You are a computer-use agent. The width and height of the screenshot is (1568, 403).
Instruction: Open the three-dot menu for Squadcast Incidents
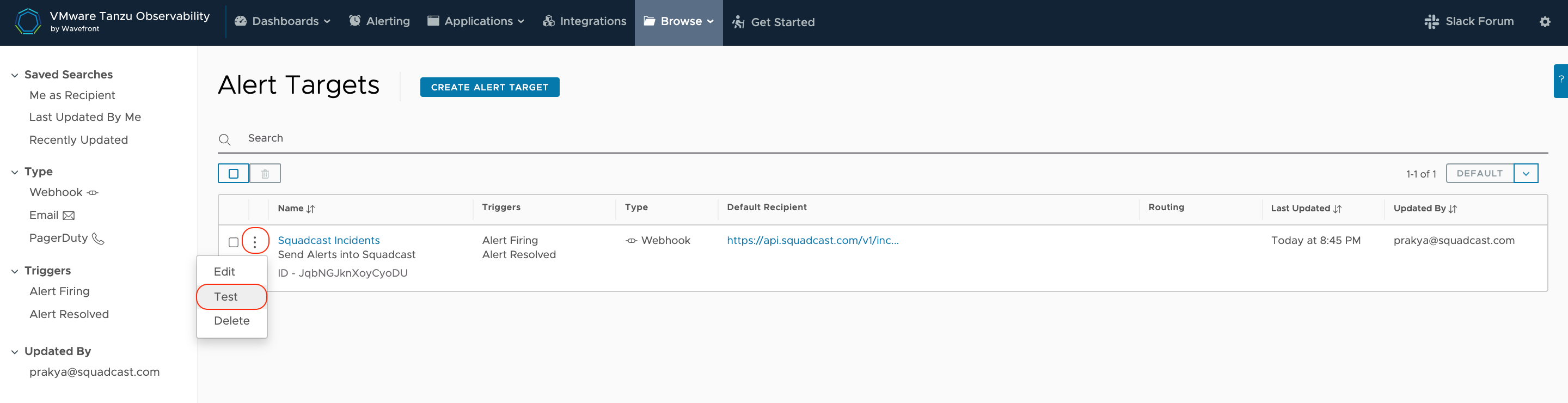pos(255,242)
